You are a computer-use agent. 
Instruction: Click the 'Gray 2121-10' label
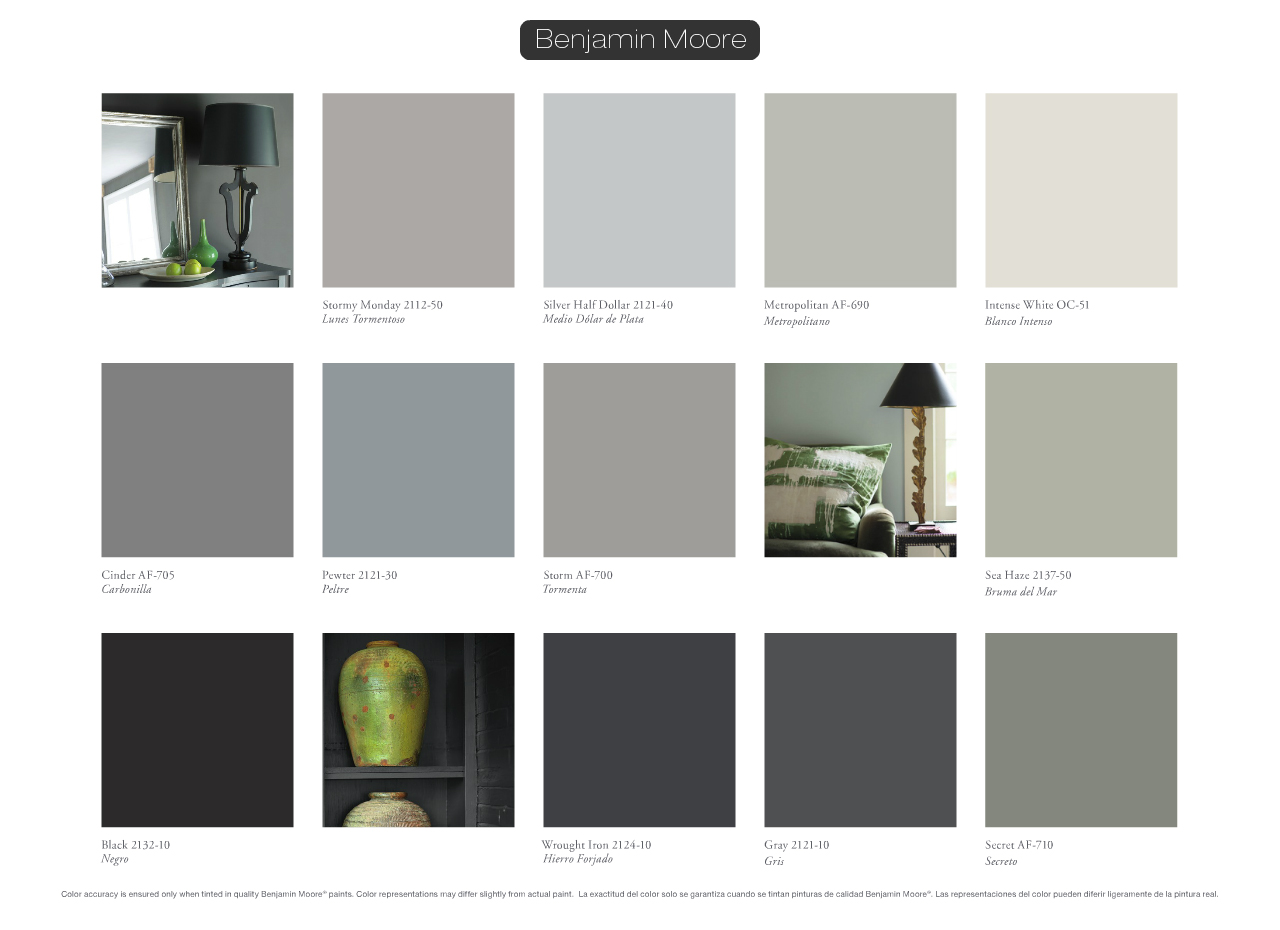click(x=796, y=845)
